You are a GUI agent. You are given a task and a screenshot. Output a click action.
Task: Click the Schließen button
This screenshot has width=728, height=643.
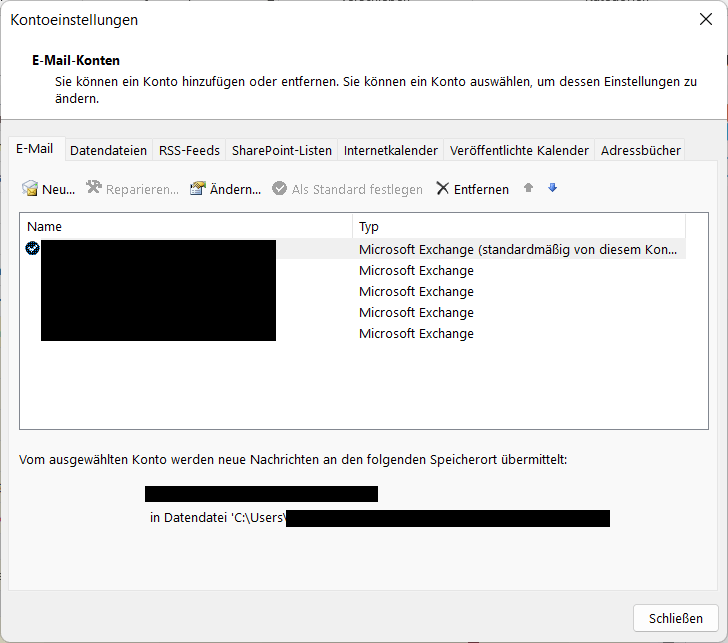(676, 618)
